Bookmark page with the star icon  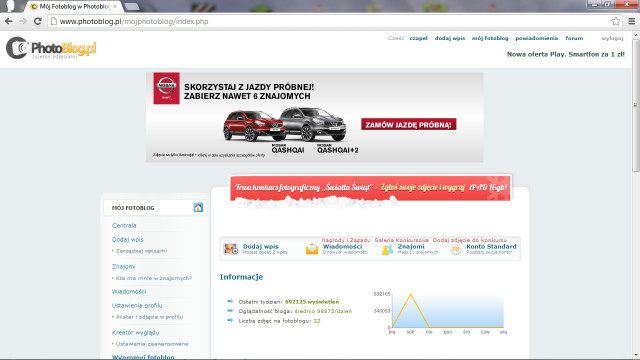616,21
